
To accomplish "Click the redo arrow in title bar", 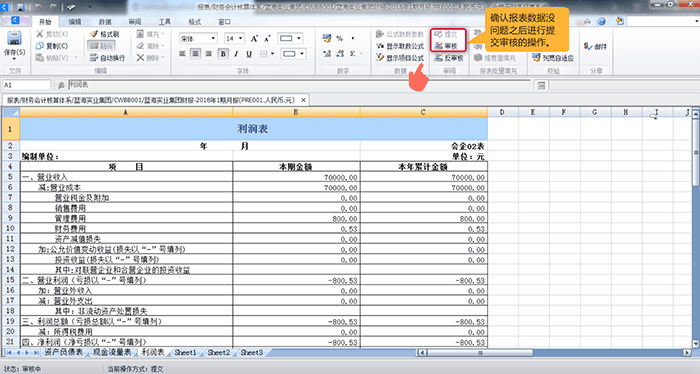I will point(54,7).
